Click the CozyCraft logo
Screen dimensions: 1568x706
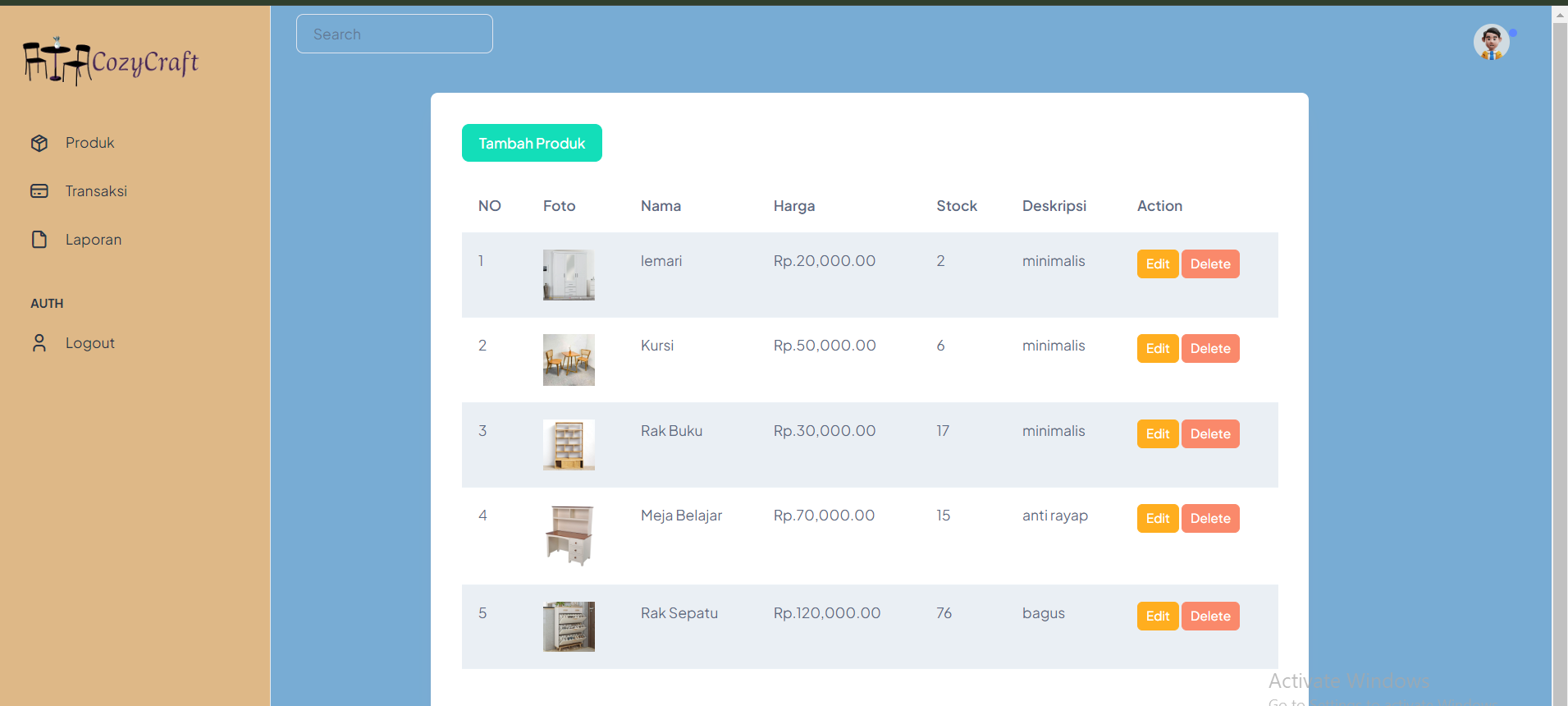click(111, 62)
